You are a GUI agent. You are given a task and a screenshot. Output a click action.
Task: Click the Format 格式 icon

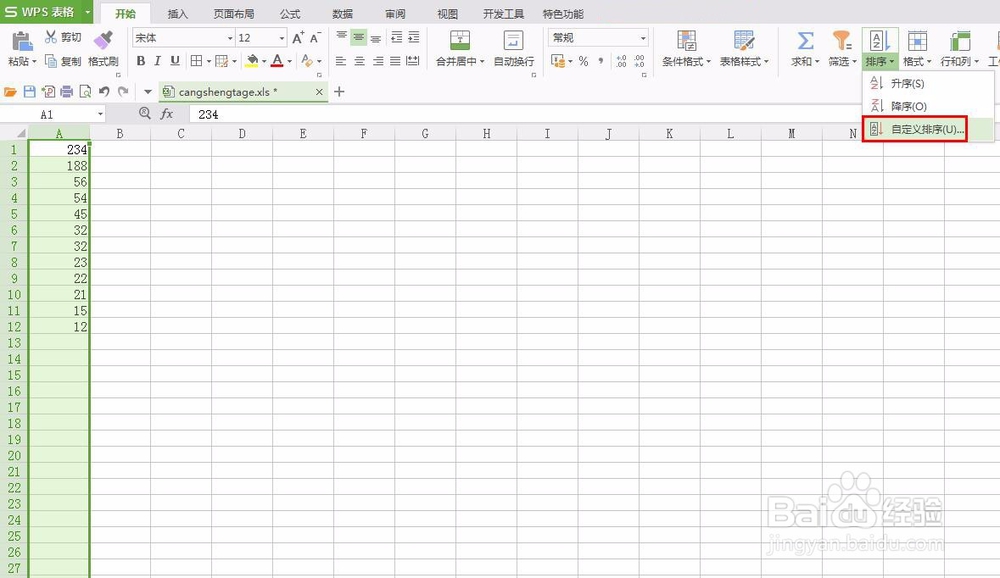[x=917, y=41]
